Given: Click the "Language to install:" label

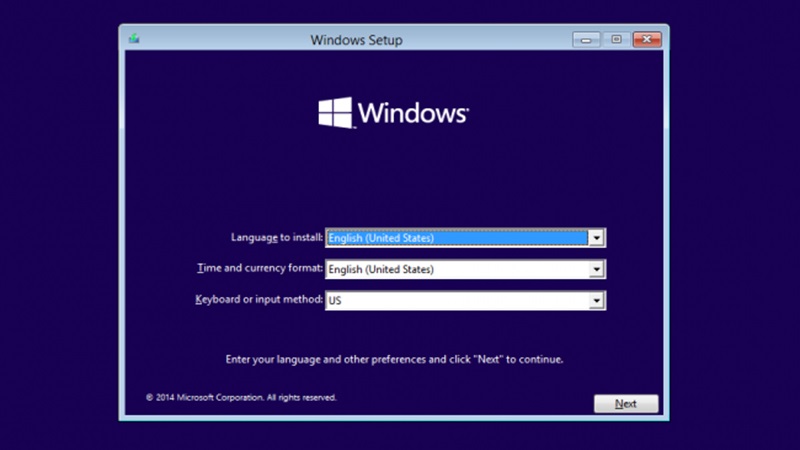Looking at the screenshot, I should pyautogui.click(x=277, y=237).
